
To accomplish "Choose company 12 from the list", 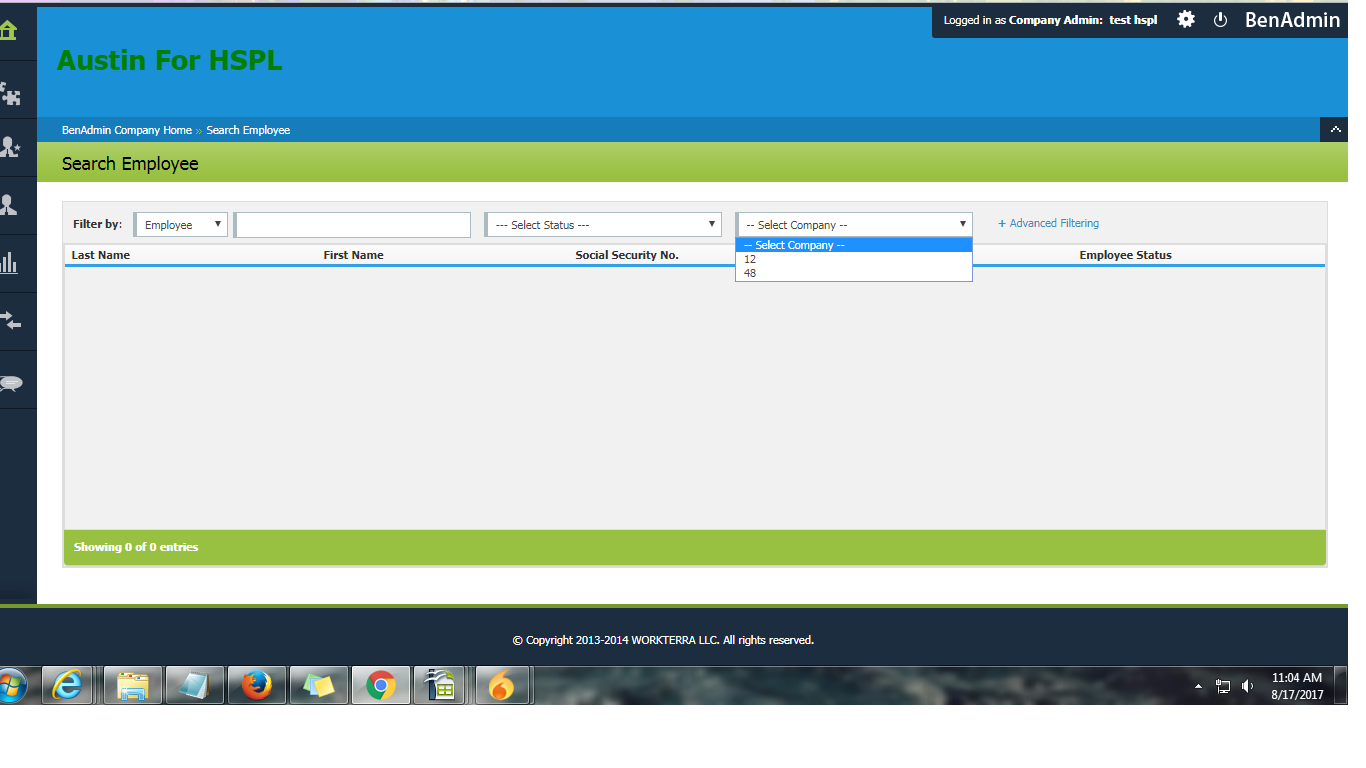I will point(751,259).
